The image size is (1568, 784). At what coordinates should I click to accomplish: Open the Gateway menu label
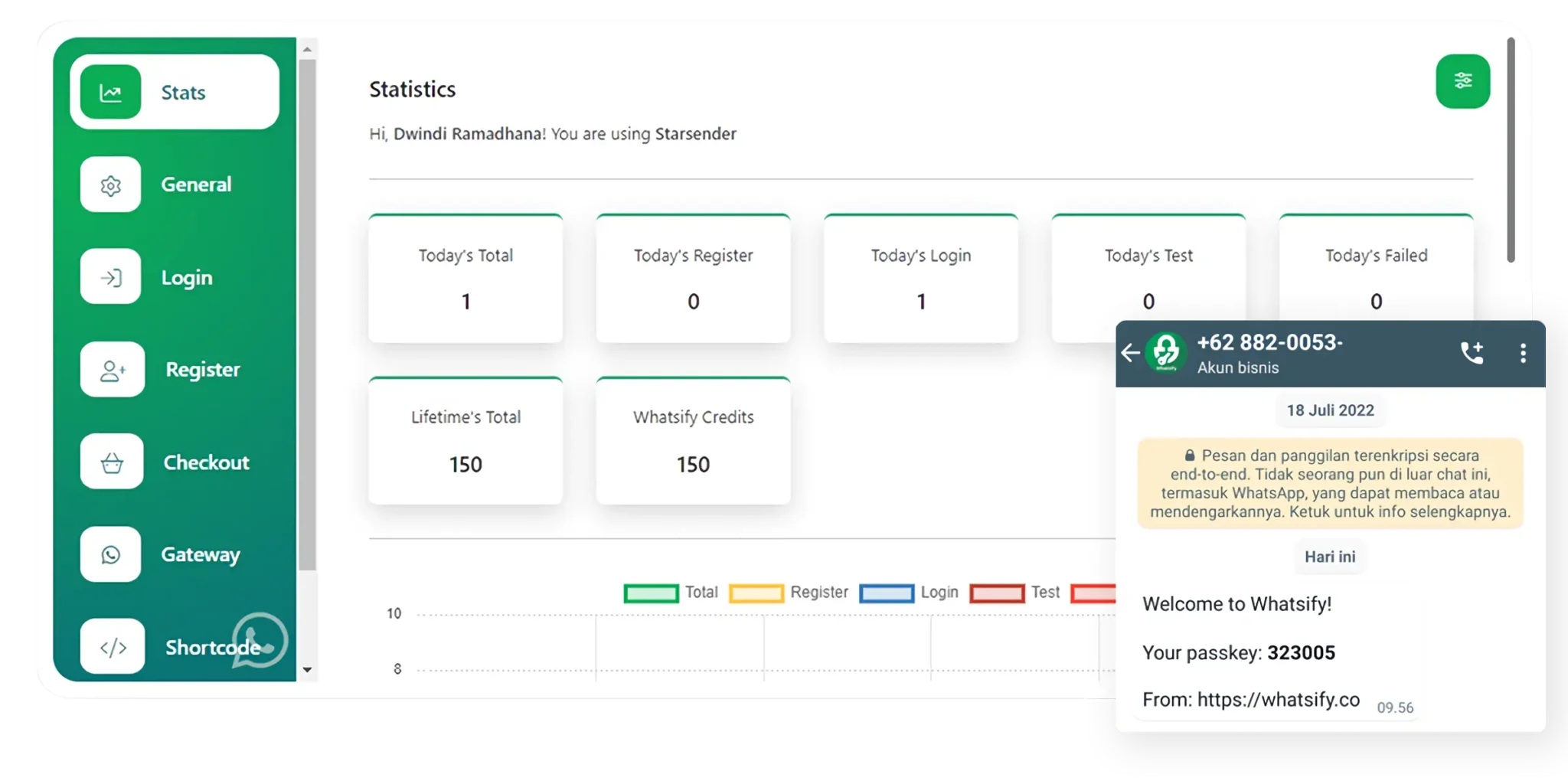(x=201, y=555)
